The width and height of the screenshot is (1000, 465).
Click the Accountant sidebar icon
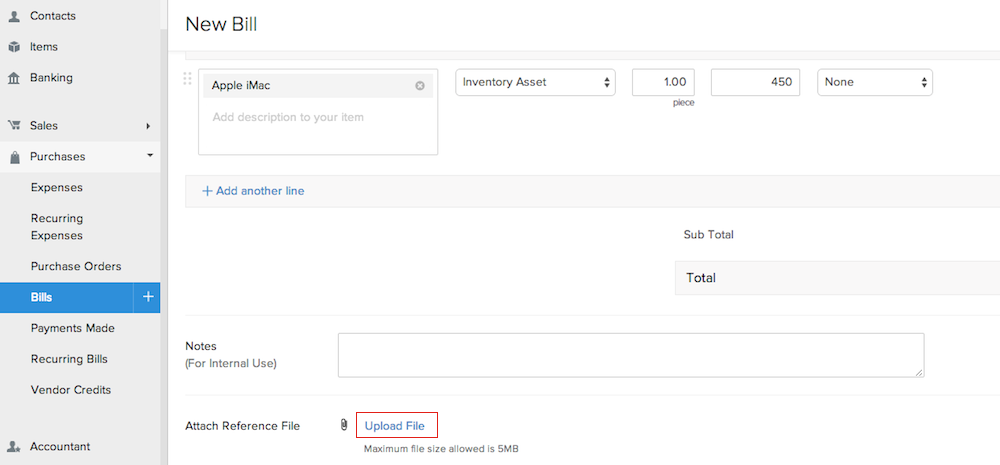coord(14,447)
